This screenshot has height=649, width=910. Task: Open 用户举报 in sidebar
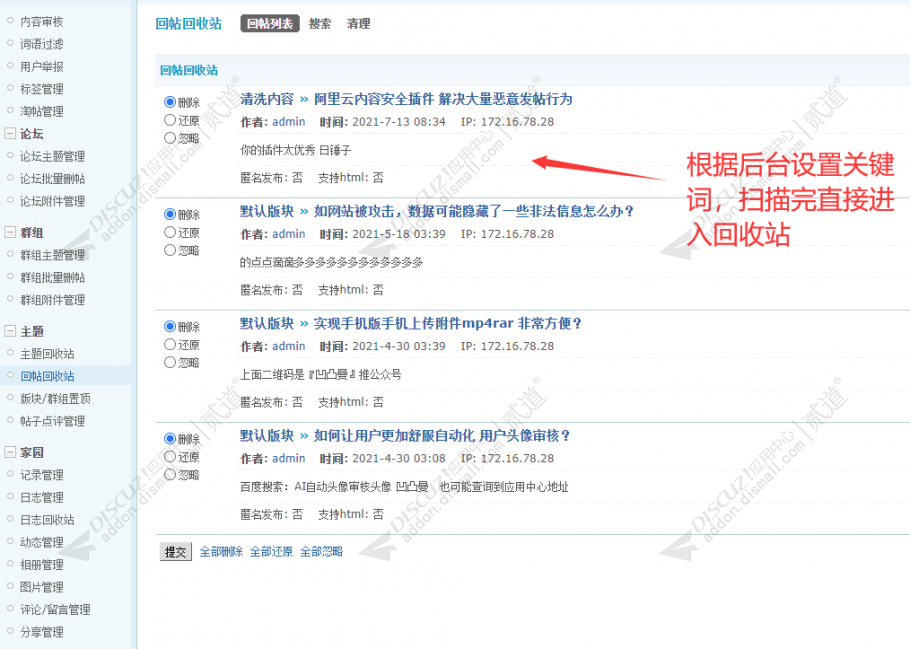[x=42, y=67]
